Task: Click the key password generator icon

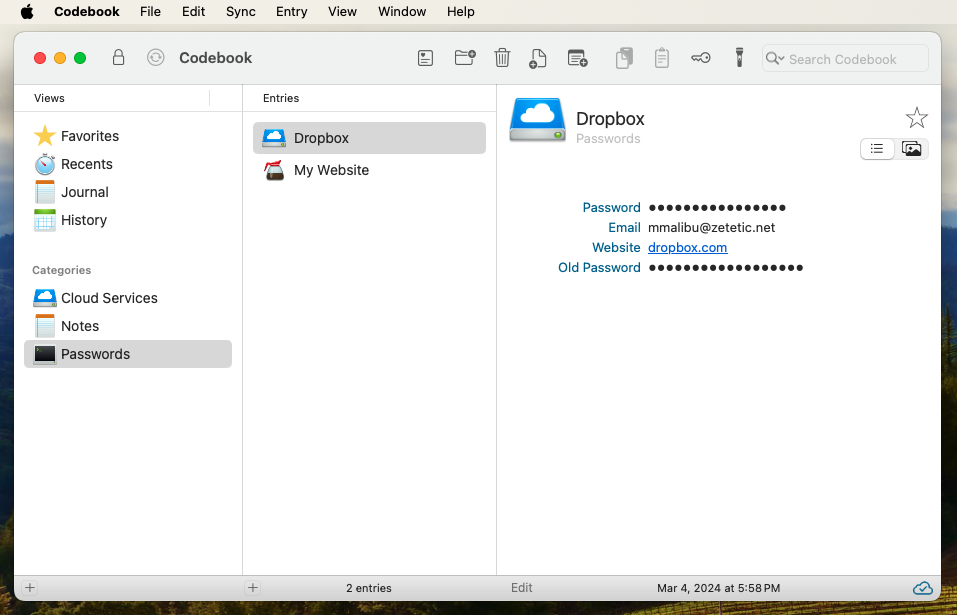Action: pyautogui.click(x=701, y=58)
